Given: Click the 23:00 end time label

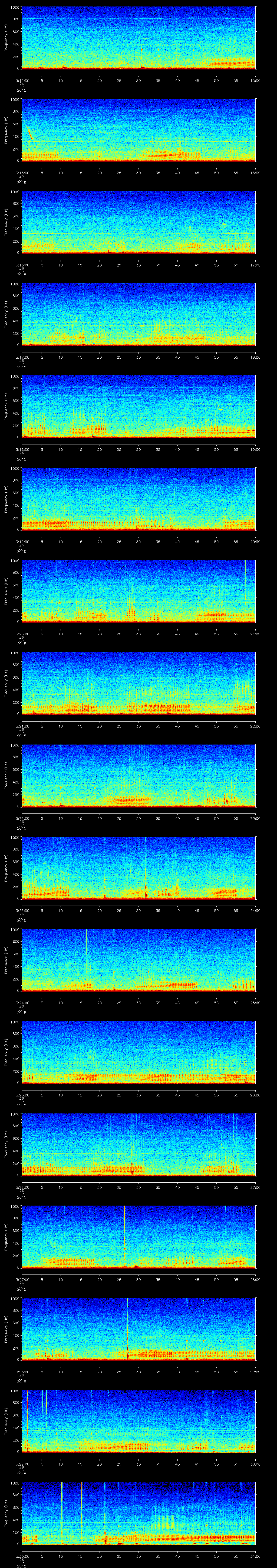Looking at the screenshot, I should click(256, 818).
